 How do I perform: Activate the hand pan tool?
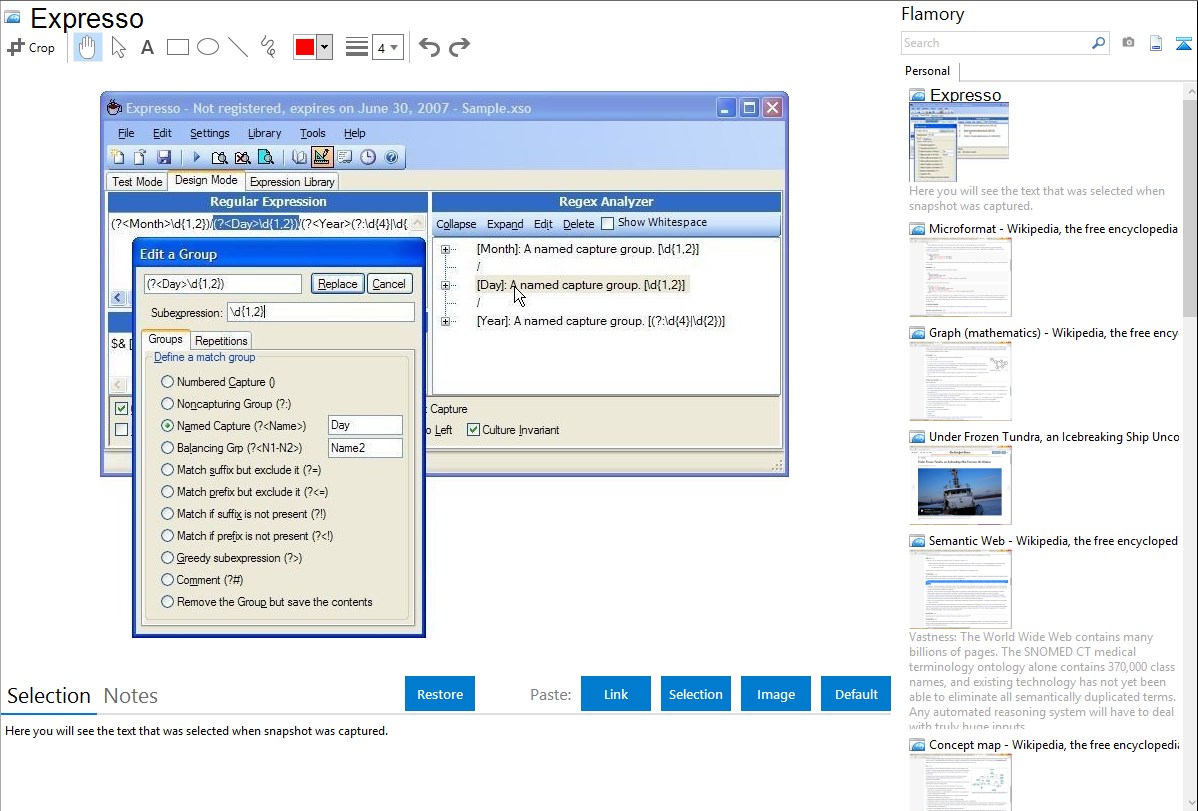tap(88, 47)
